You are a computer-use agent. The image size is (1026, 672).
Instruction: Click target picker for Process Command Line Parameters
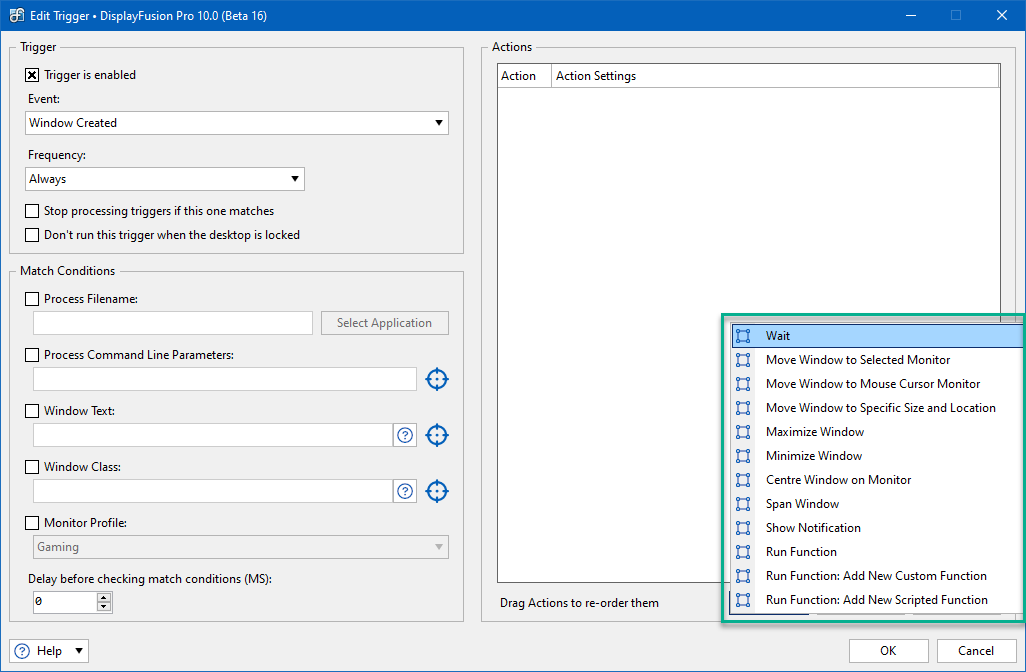pyautogui.click(x=436, y=379)
